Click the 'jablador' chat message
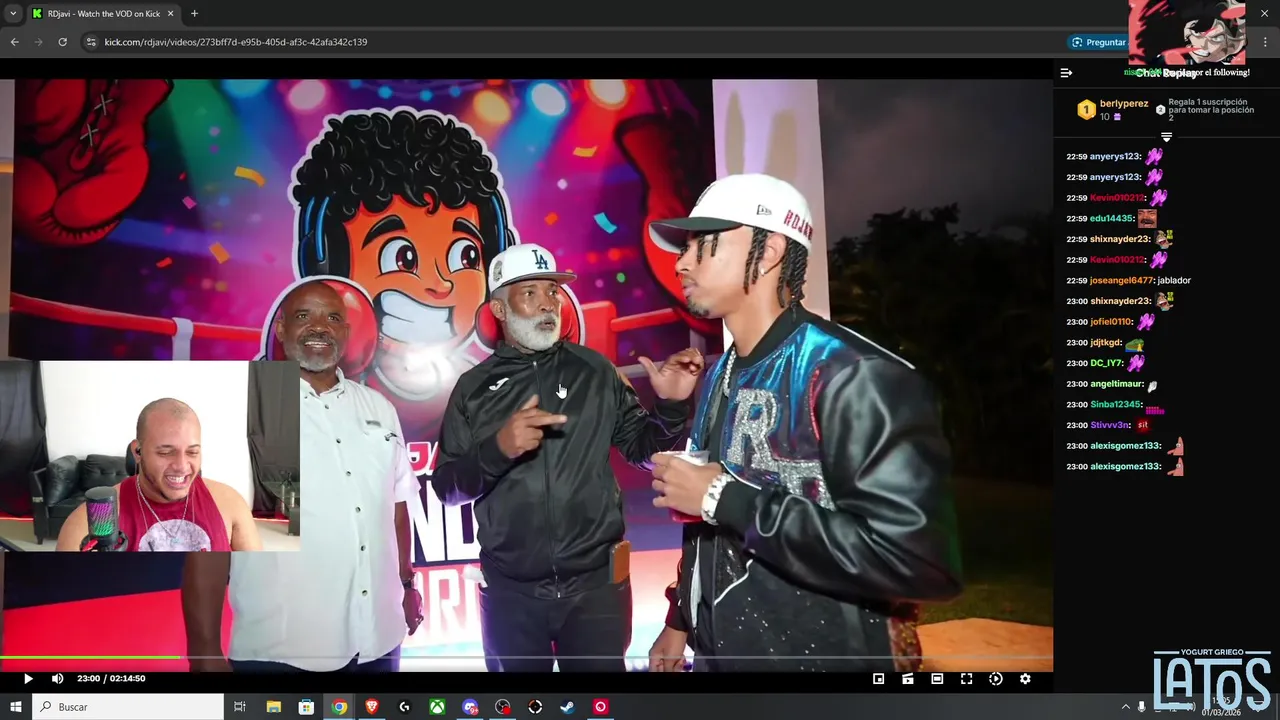1280x720 pixels. pos(1174,281)
